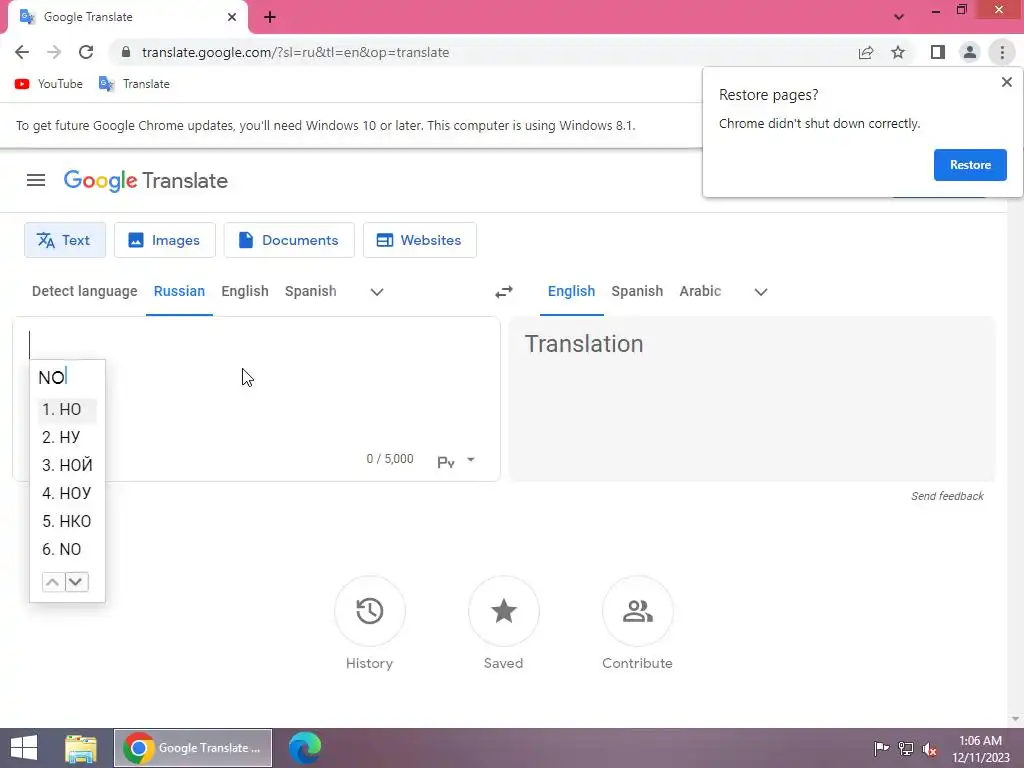Pick suggestion 1. НО
The width and height of the screenshot is (1024, 768).
pyautogui.click(x=67, y=409)
